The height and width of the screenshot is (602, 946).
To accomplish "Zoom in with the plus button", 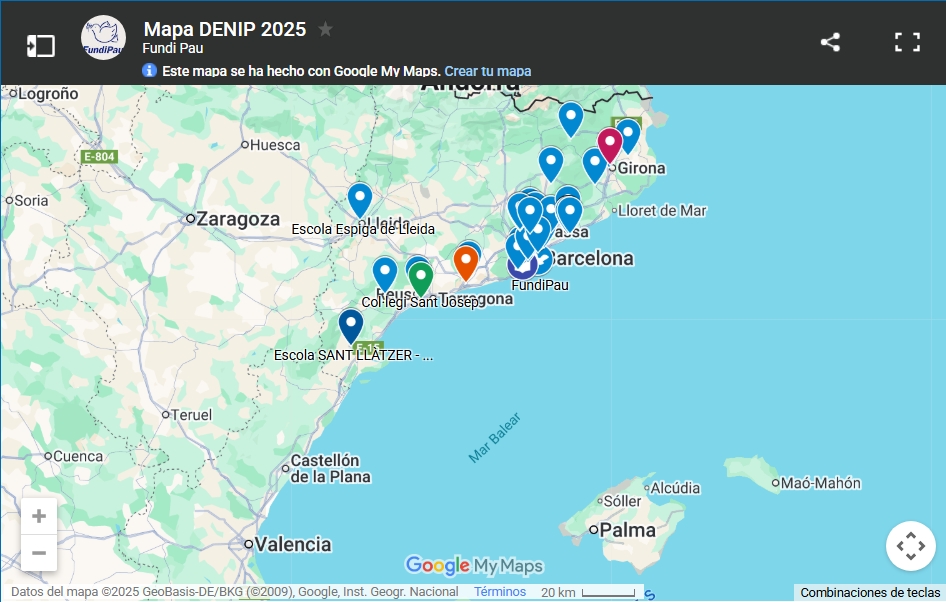I will point(39,516).
